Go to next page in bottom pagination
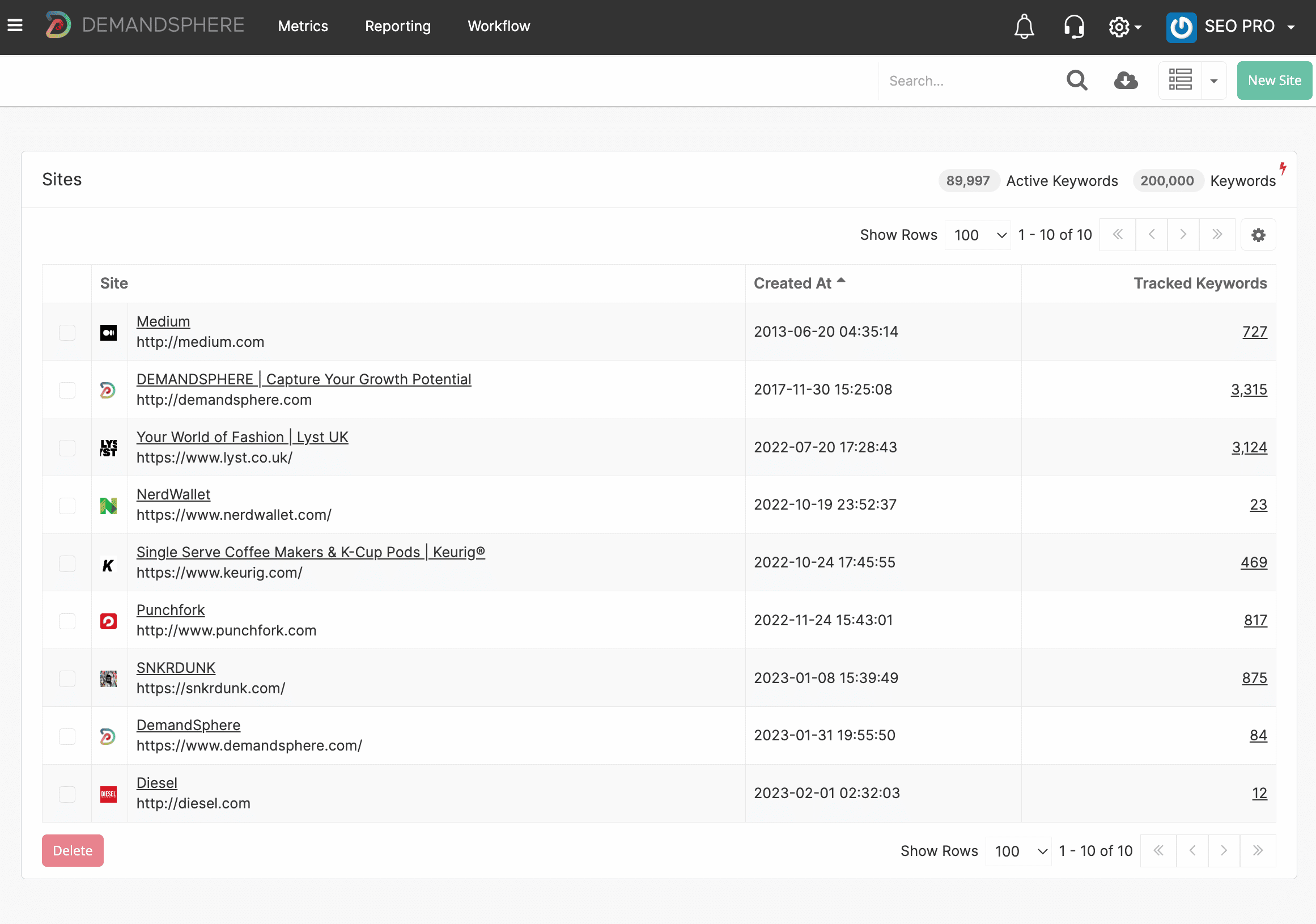The height and width of the screenshot is (924, 1316). 1224,851
